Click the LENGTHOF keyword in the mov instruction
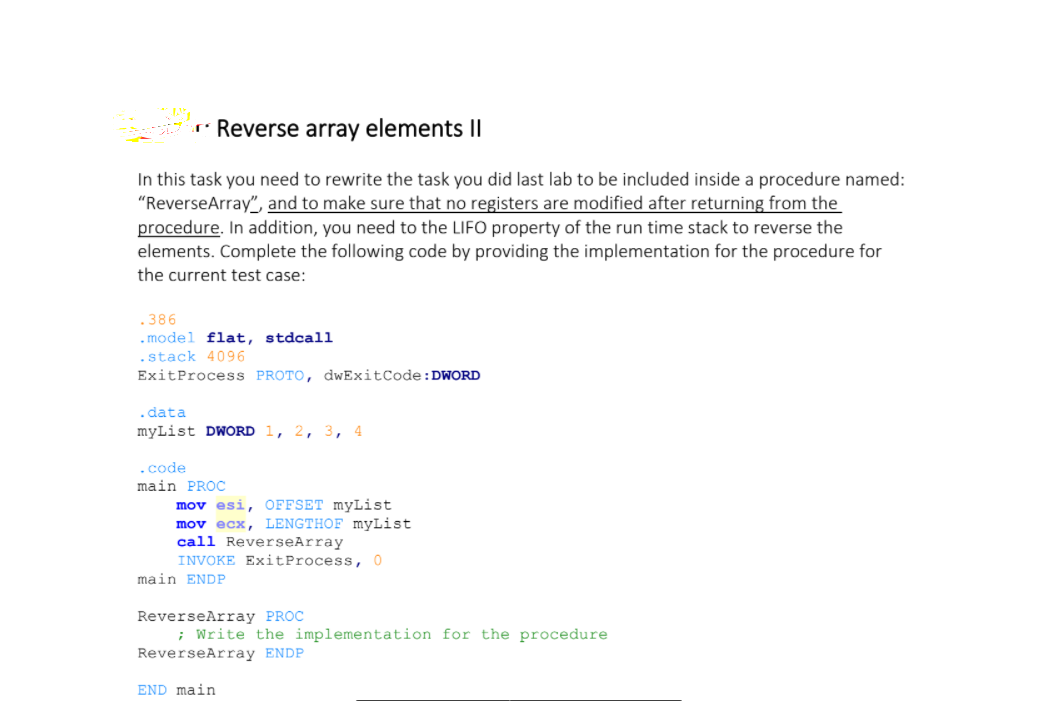The image size is (1056, 710). coord(304,524)
